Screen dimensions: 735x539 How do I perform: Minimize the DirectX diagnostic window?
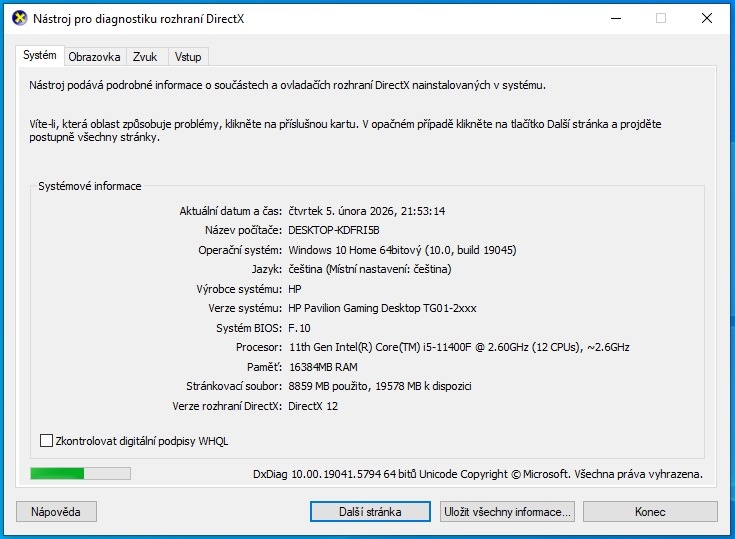pyautogui.click(x=615, y=18)
